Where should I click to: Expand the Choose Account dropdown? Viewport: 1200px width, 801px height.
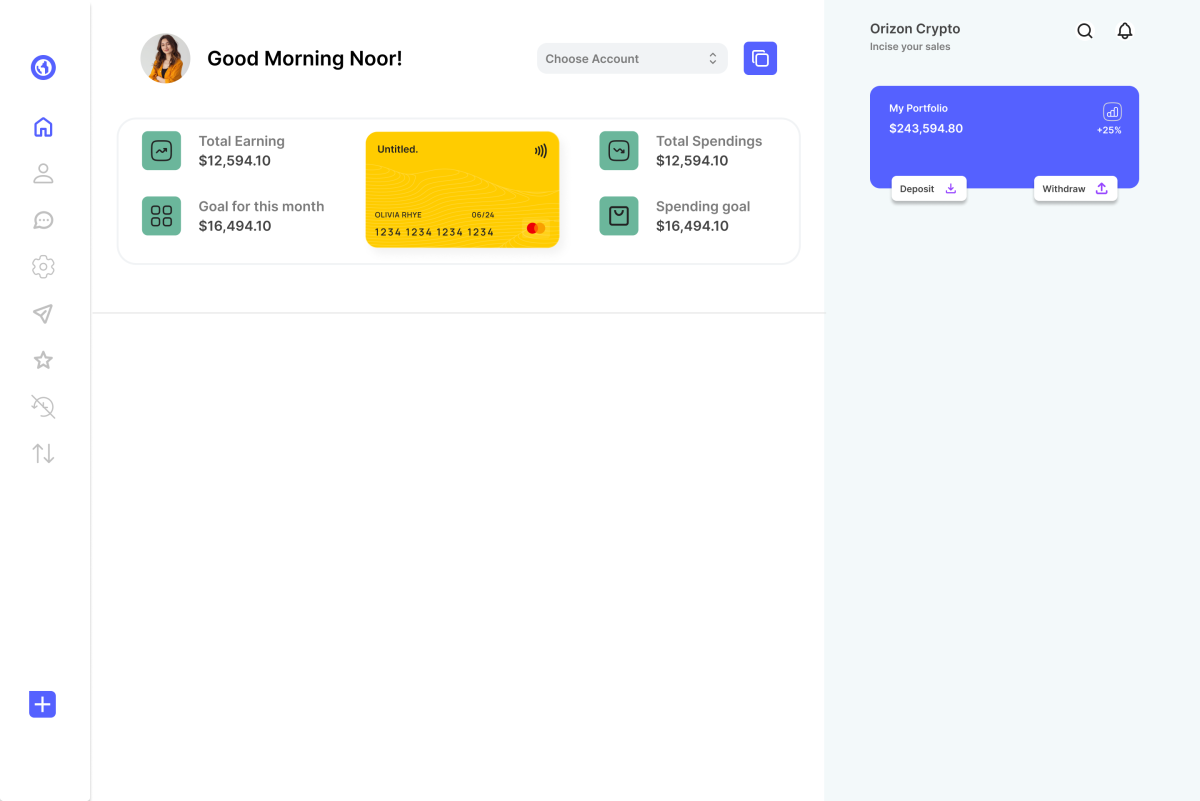(632, 59)
